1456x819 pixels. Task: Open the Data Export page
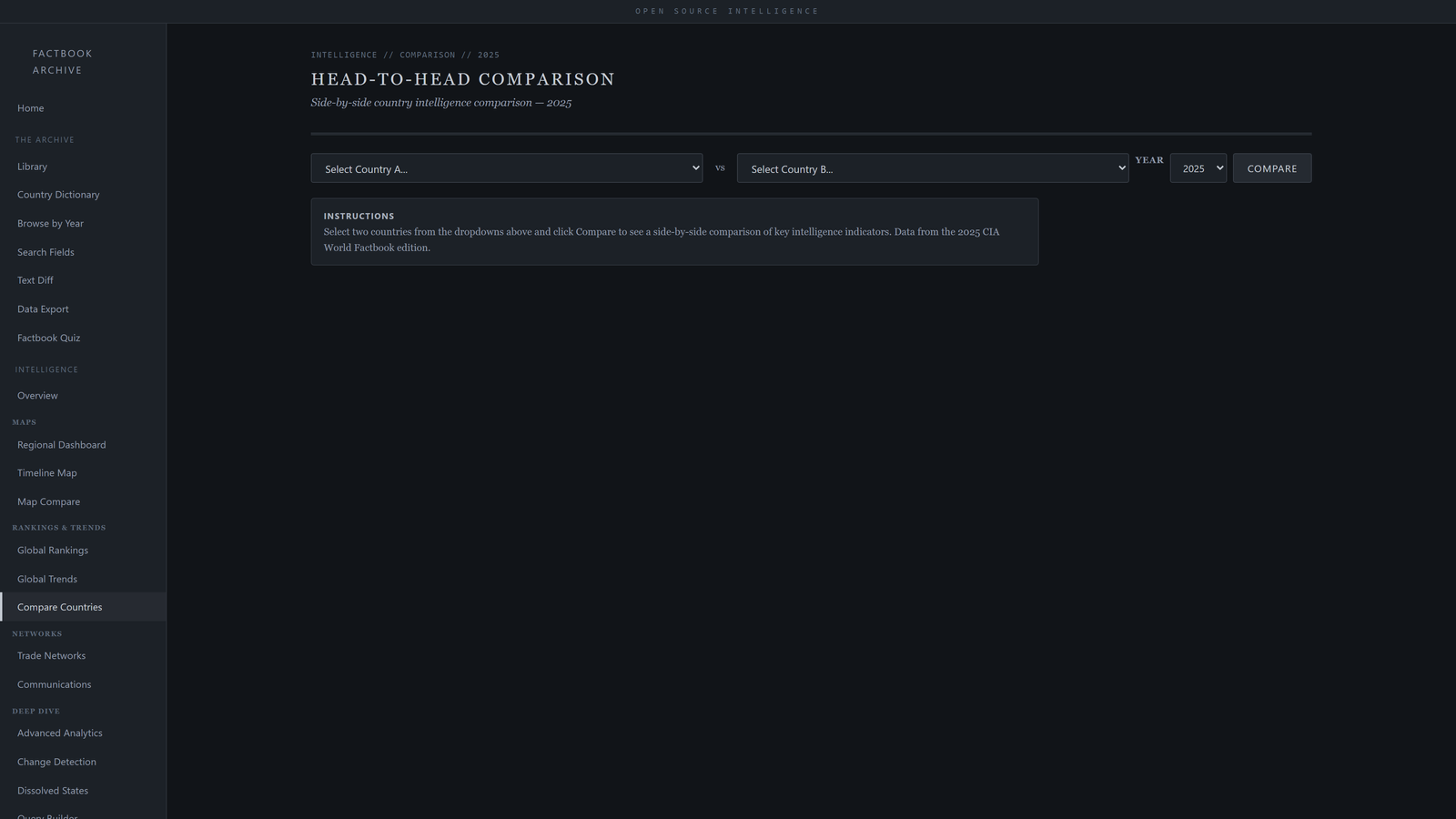43,309
